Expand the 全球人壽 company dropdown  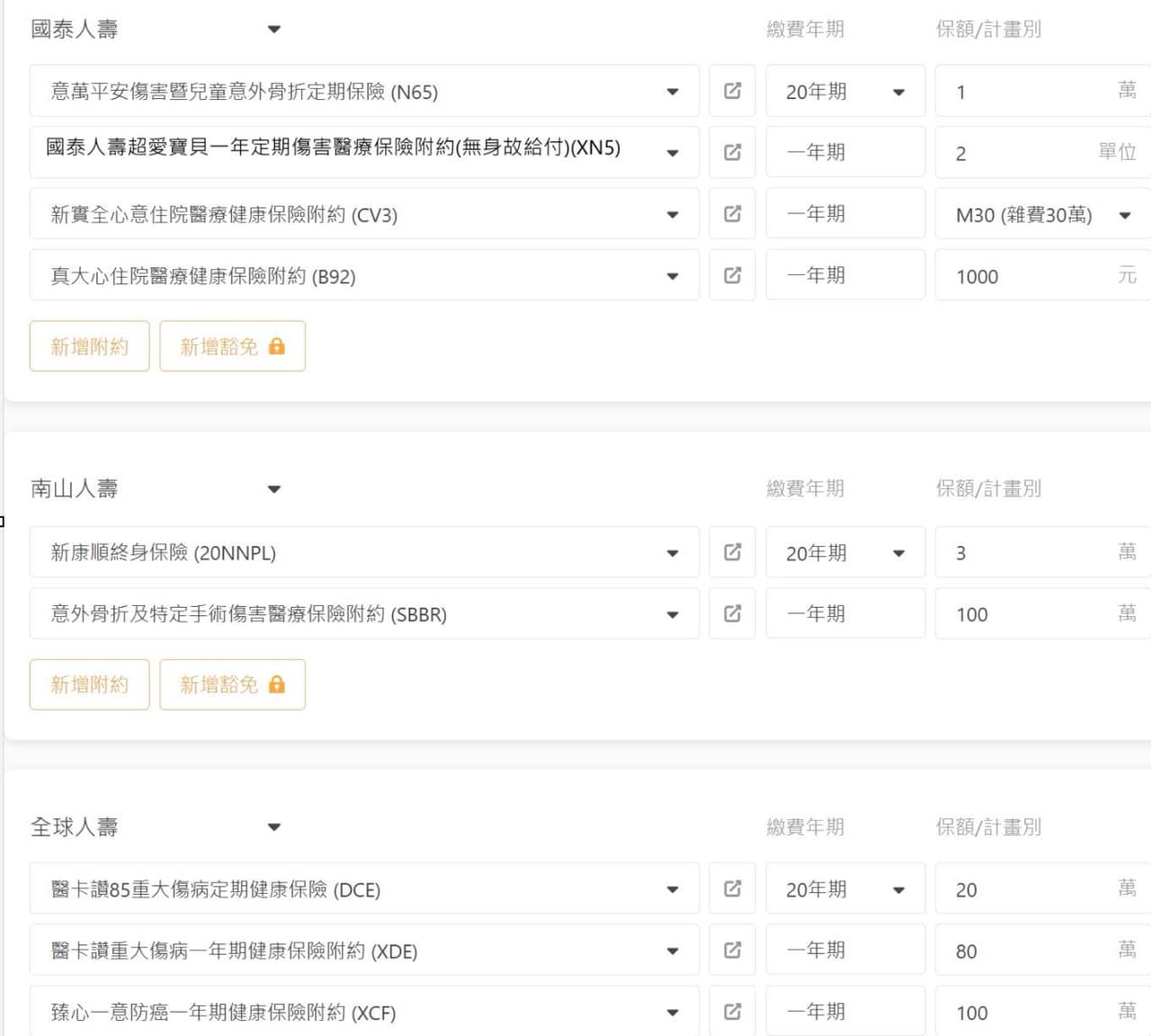[274, 827]
